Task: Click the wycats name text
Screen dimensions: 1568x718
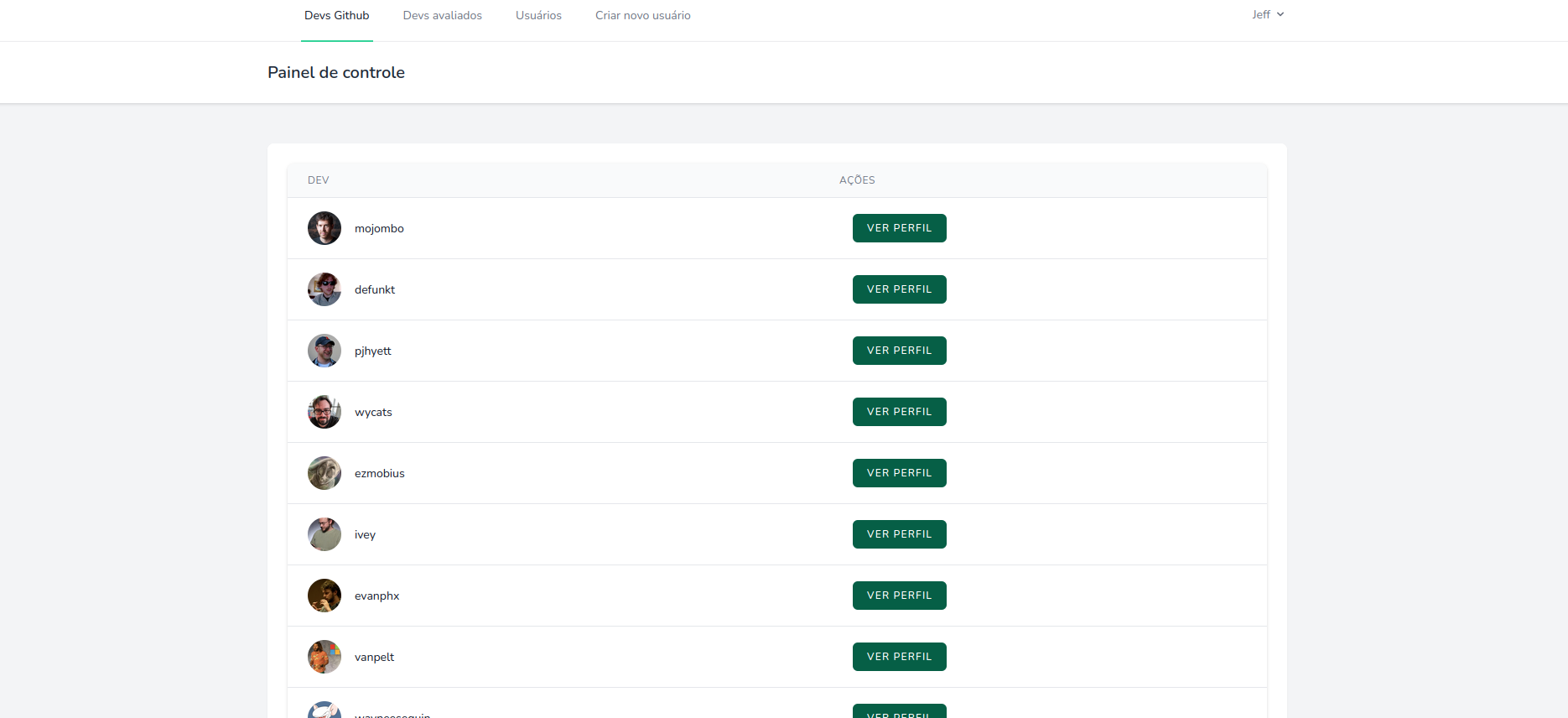Action: click(373, 413)
